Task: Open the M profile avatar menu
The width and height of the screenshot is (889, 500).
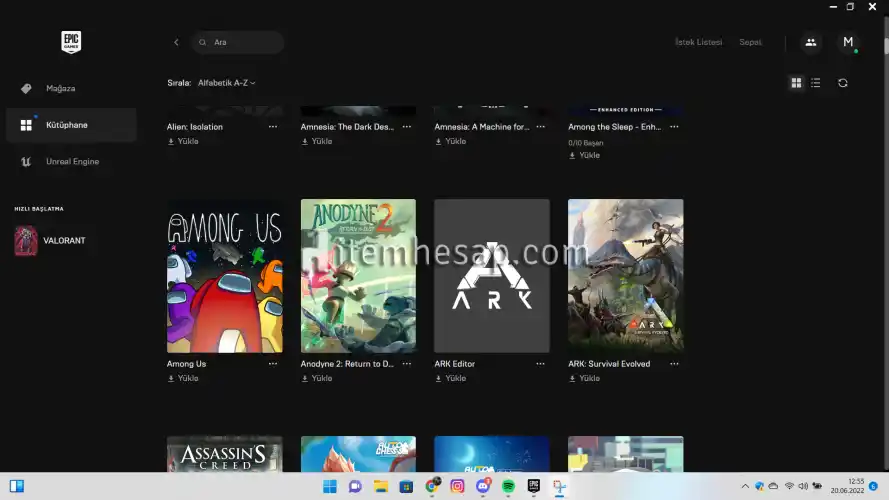Action: 848,42
